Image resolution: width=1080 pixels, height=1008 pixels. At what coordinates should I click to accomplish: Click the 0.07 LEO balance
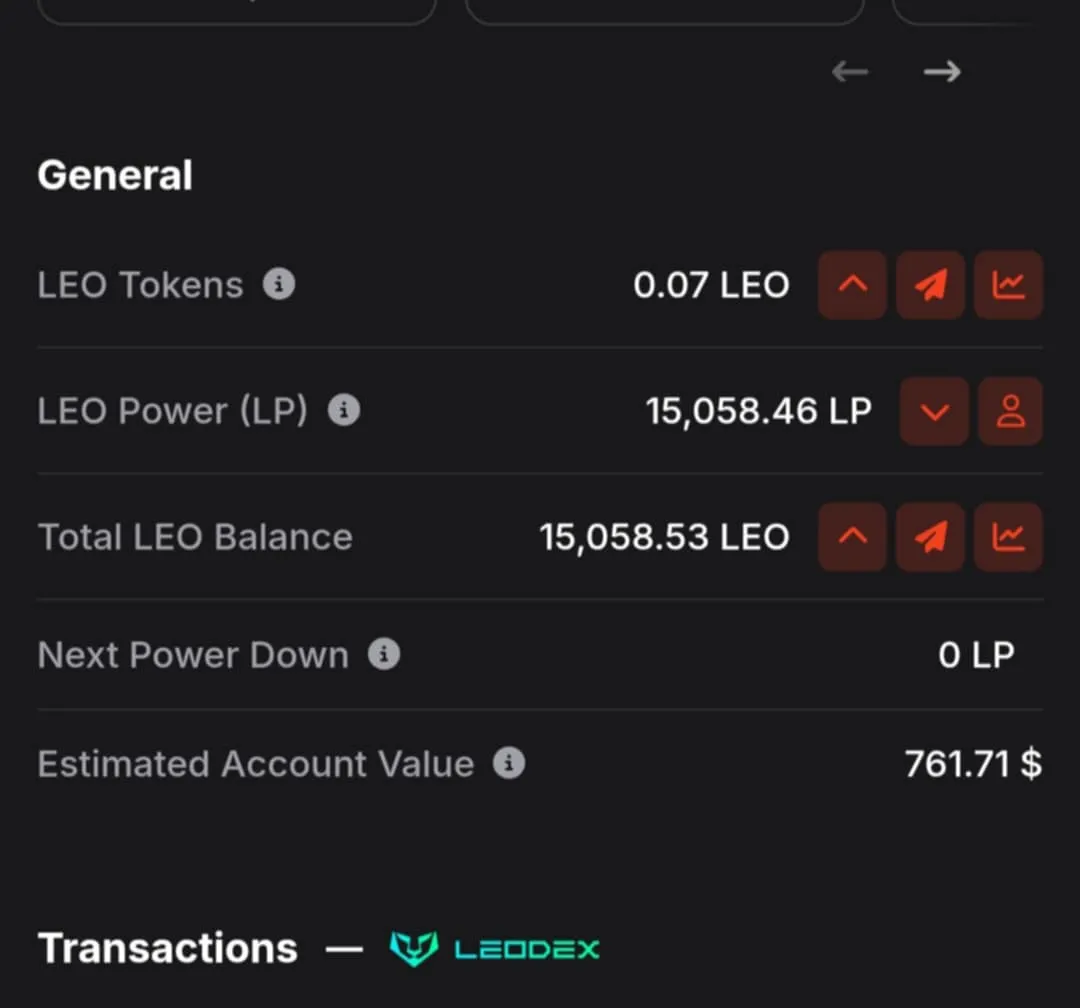coord(711,285)
